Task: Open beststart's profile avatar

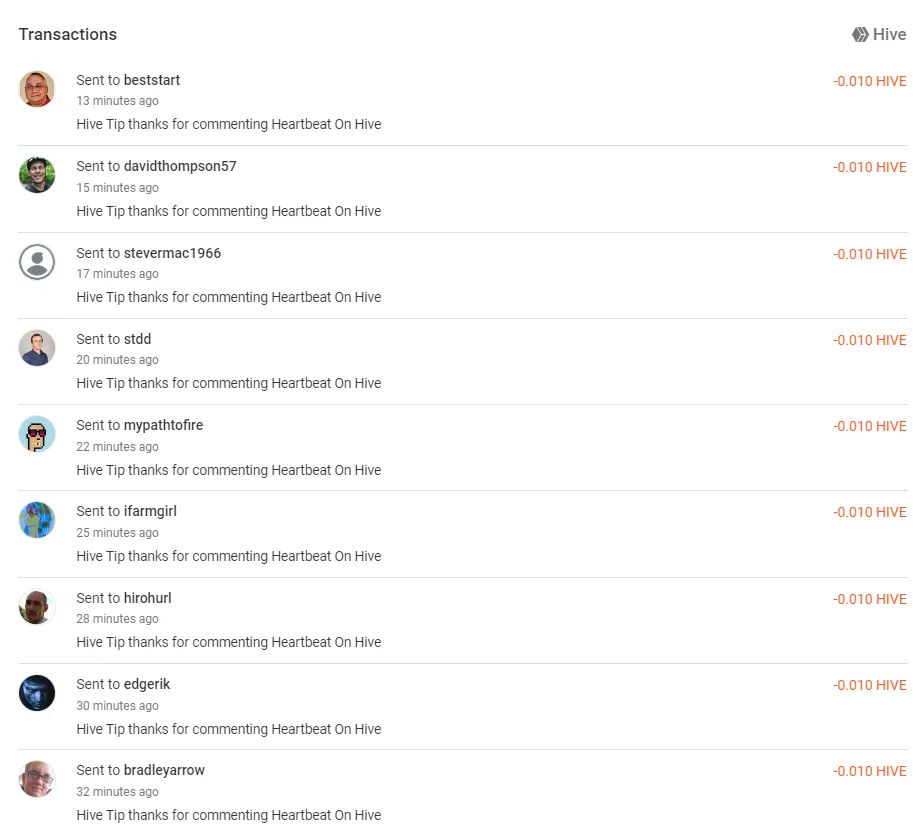Action: [37, 89]
